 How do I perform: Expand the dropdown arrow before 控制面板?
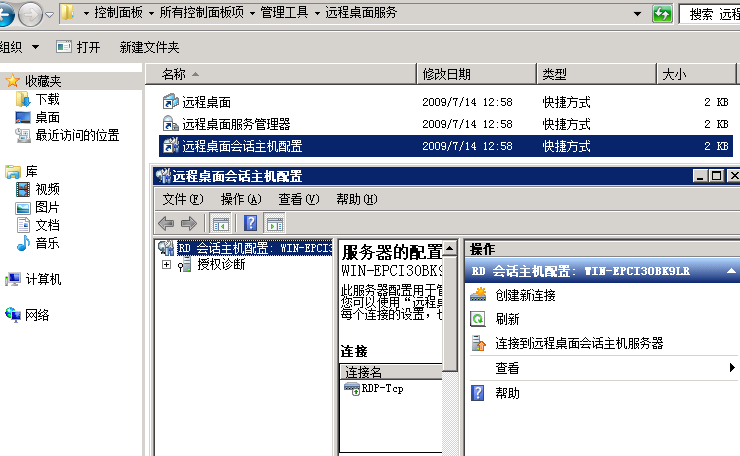[86, 14]
